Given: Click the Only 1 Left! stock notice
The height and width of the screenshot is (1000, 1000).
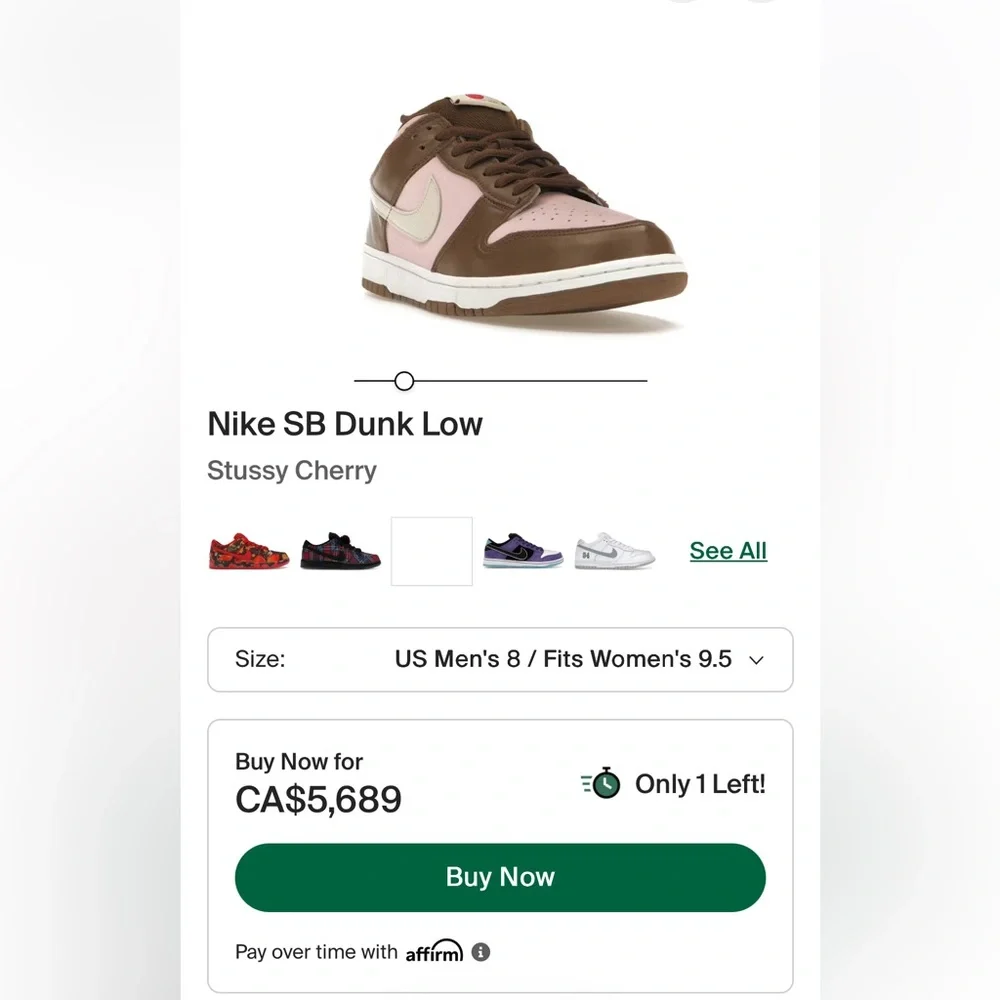Looking at the screenshot, I should tap(700, 785).
